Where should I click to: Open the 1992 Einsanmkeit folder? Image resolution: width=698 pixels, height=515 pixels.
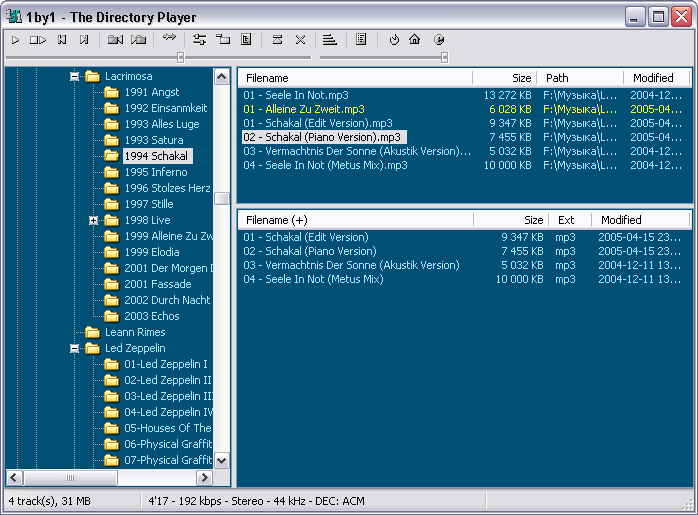pyautogui.click(x=166, y=108)
